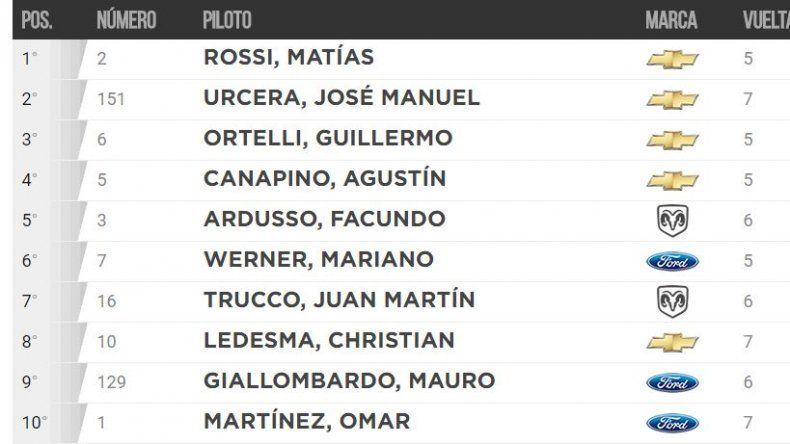Viewport: 790px width, 444px height.
Task: Click the Ford logo beside Giallombardo
Action: 672,382
